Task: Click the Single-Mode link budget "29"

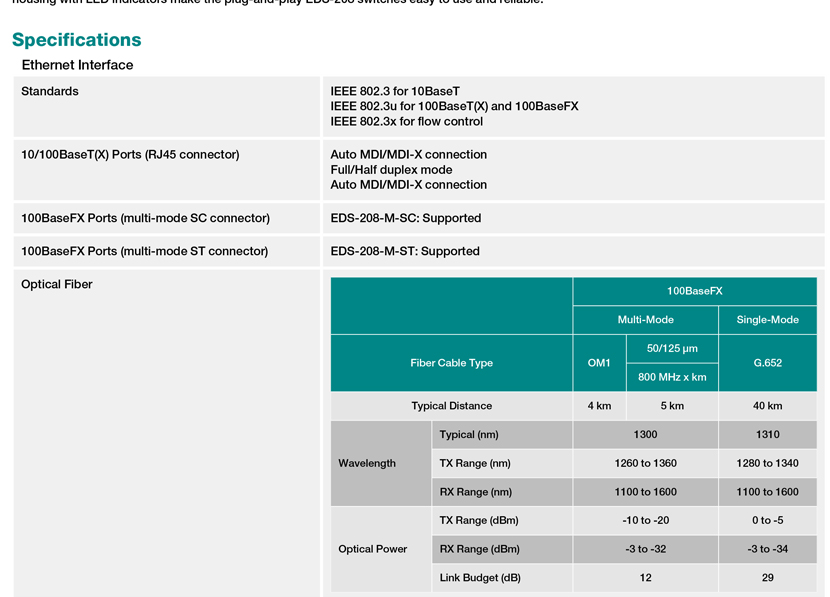Action: point(768,577)
